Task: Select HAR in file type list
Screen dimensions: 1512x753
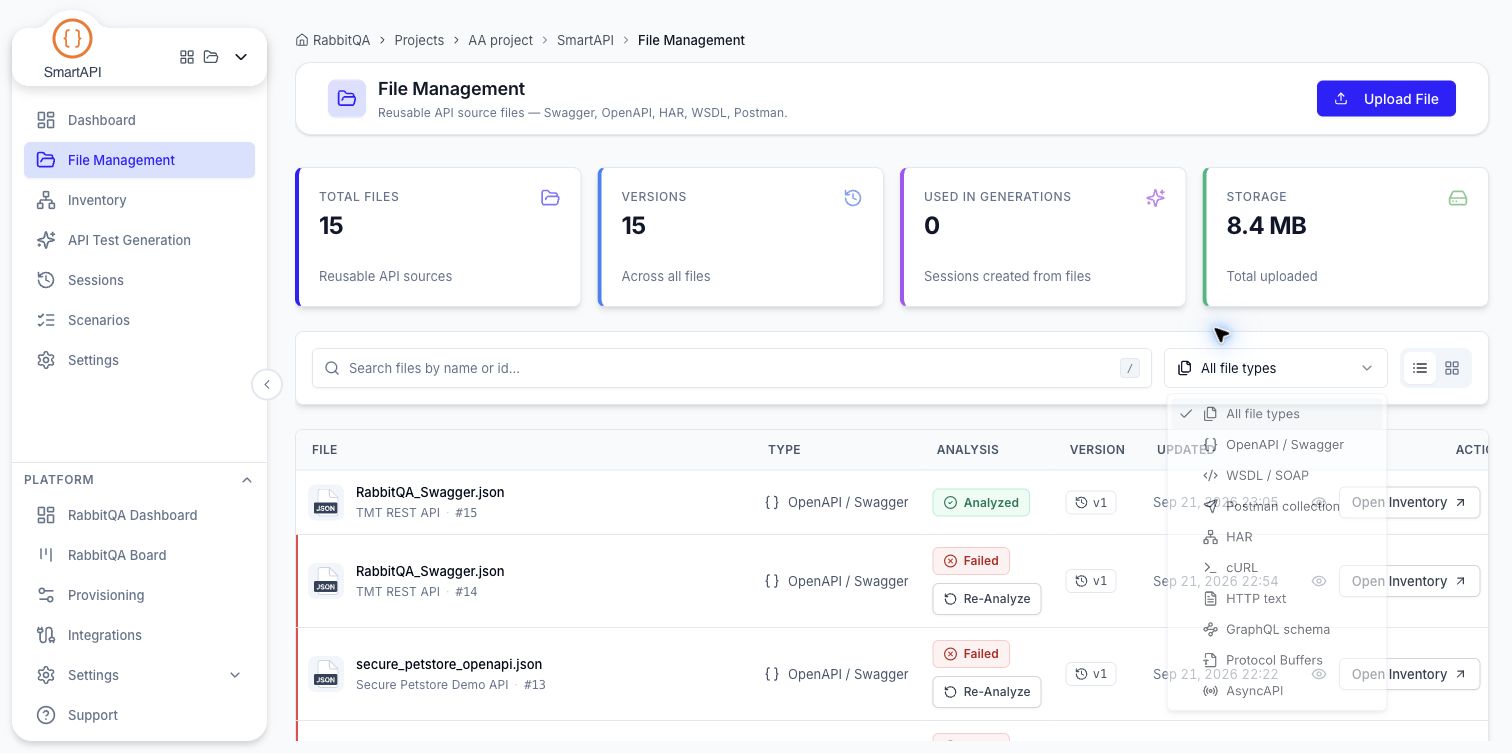Action: tap(1276, 537)
